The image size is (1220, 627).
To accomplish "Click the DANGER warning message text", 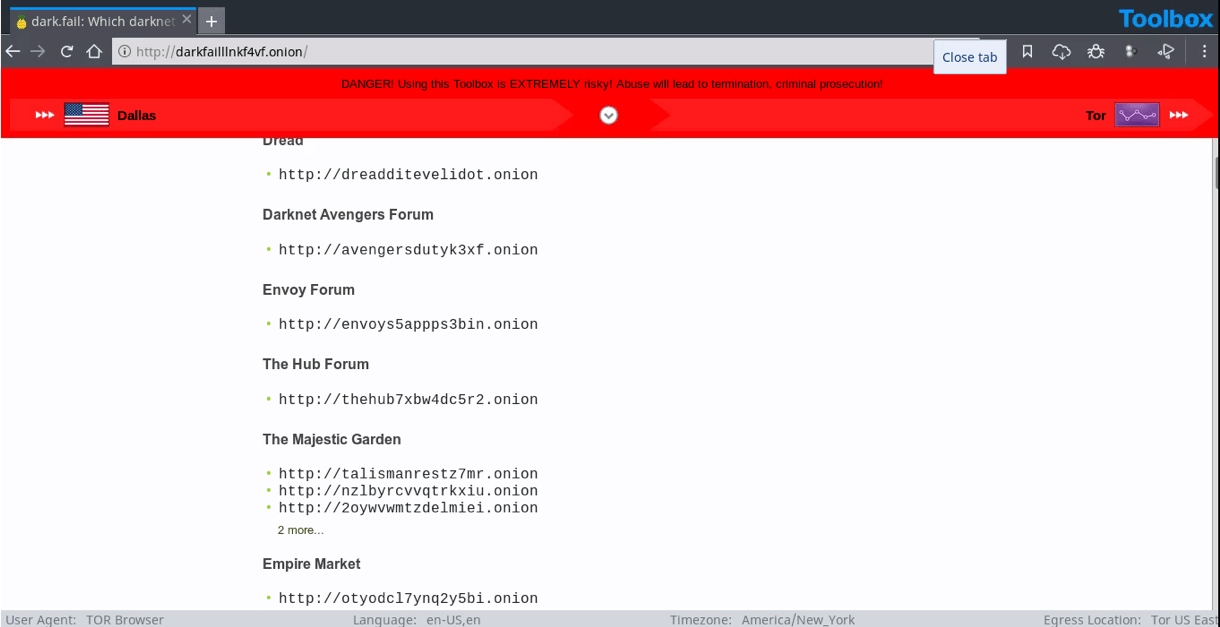I will (612, 84).
